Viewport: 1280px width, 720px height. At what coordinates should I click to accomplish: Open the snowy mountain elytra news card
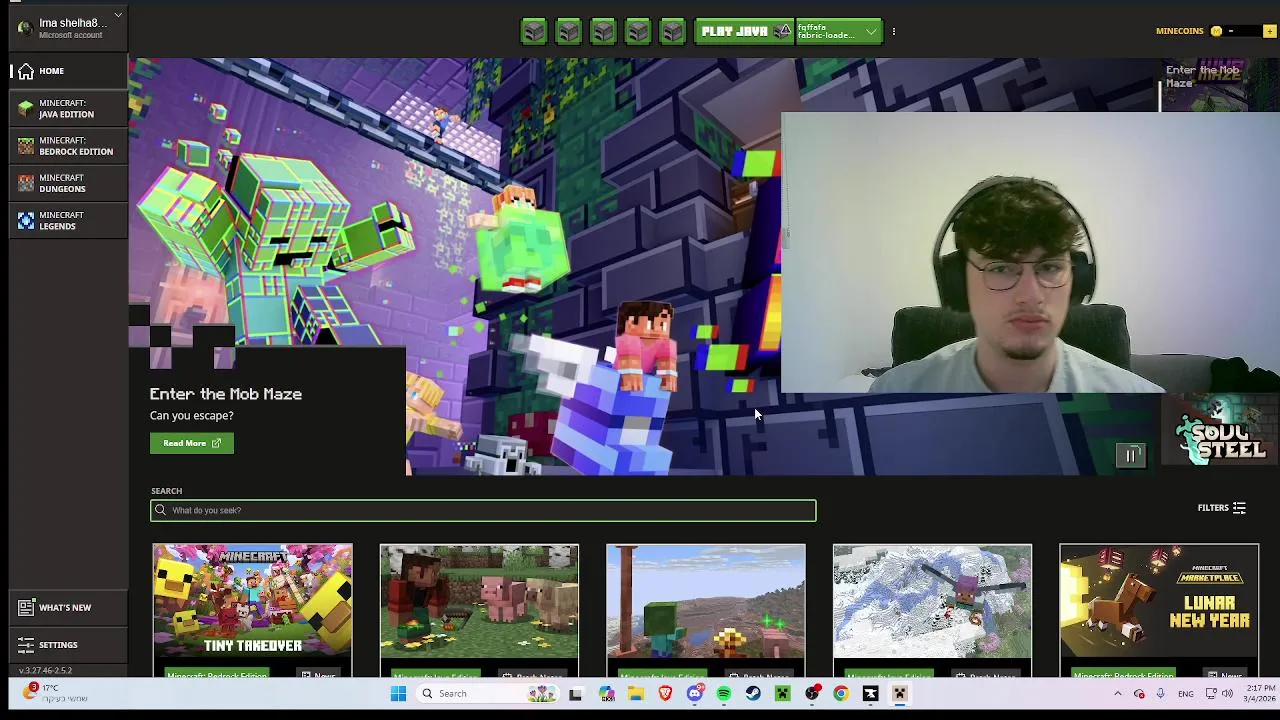932,610
